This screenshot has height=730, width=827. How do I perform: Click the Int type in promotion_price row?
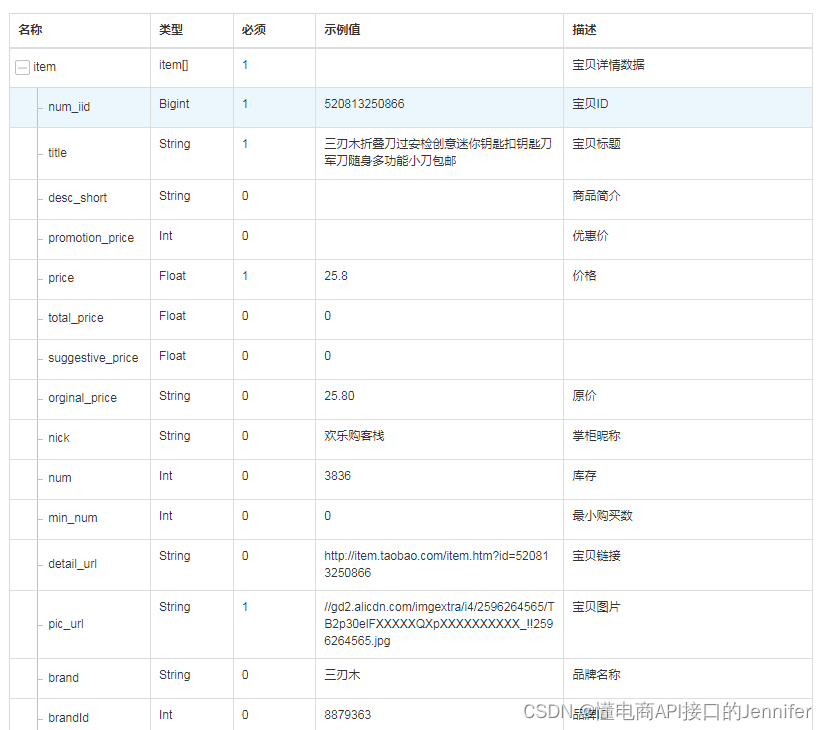click(166, 236)
